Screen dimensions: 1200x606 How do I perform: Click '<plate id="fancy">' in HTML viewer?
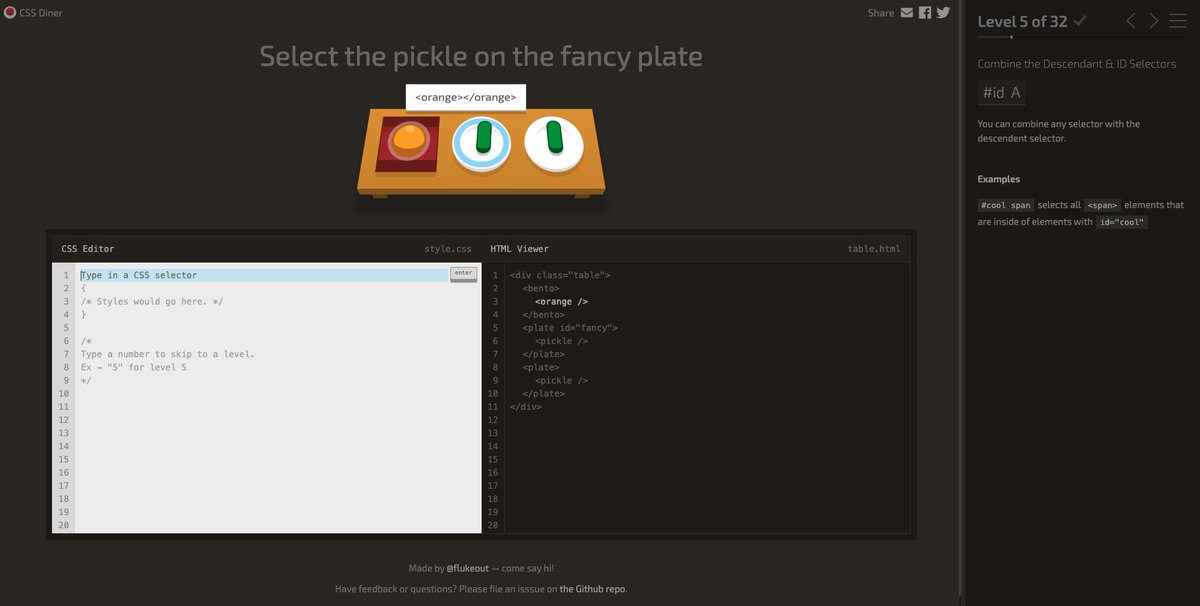[570, 327]
